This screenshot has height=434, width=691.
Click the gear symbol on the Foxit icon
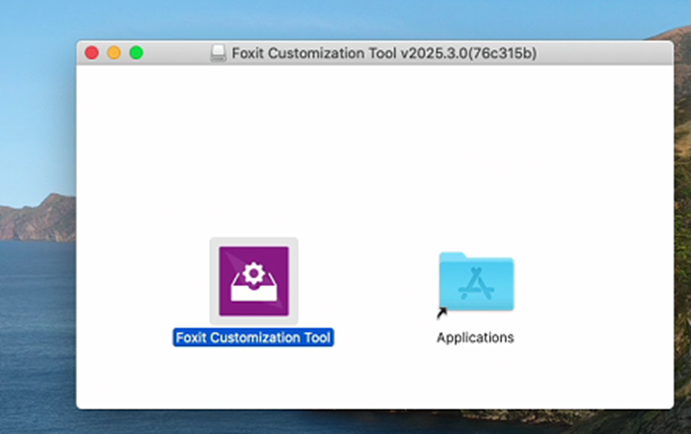(x=253, y=271)
